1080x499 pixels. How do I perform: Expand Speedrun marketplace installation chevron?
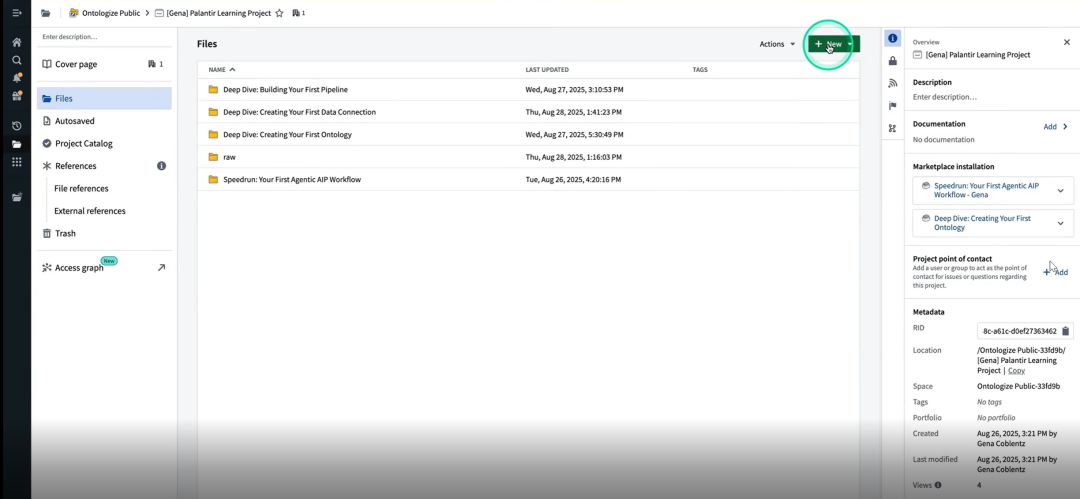pyautogui.click(x=1060, y=191)
